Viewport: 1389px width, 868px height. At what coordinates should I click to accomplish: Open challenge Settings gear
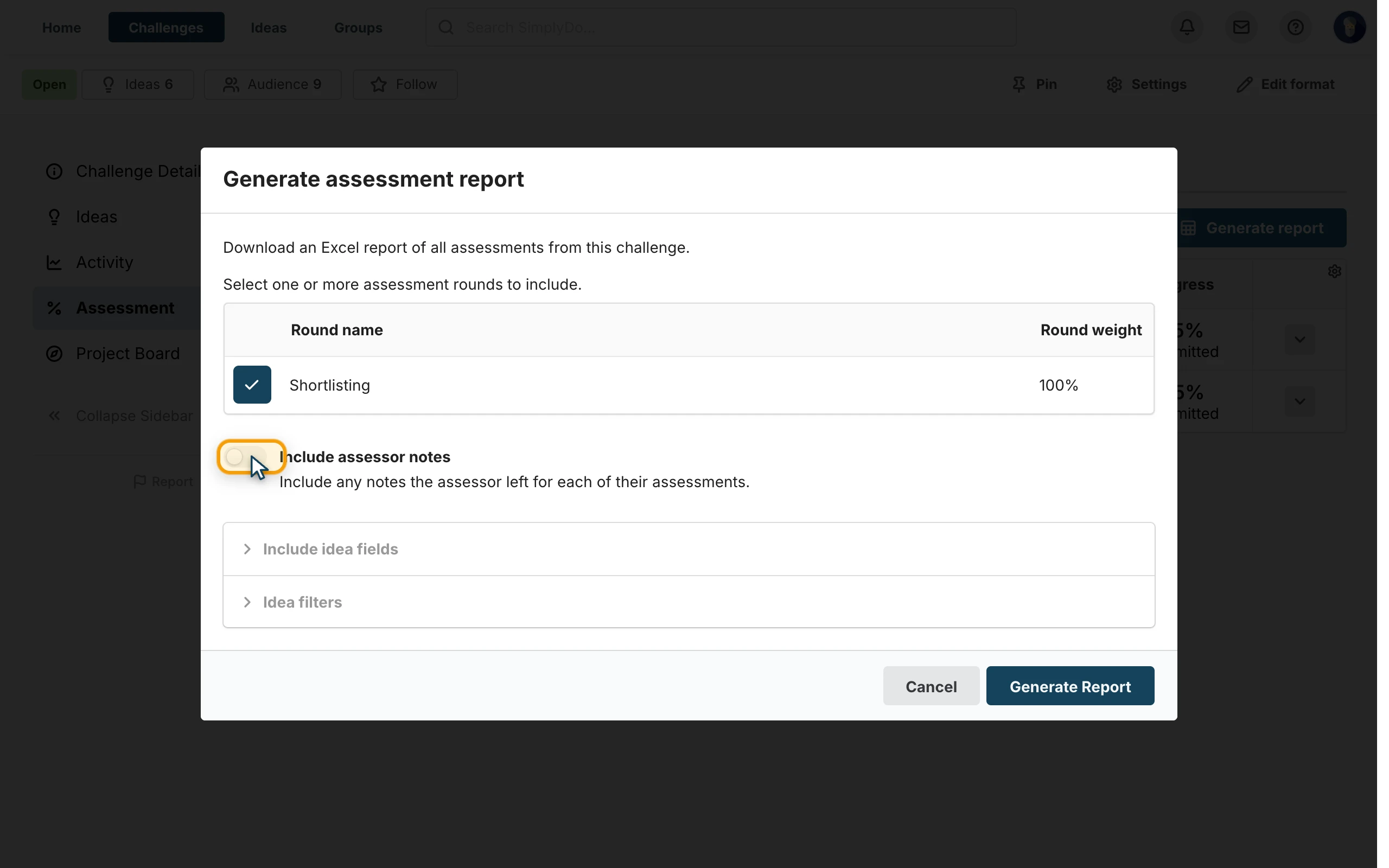pyautogui.click(x=1113, y=85)
